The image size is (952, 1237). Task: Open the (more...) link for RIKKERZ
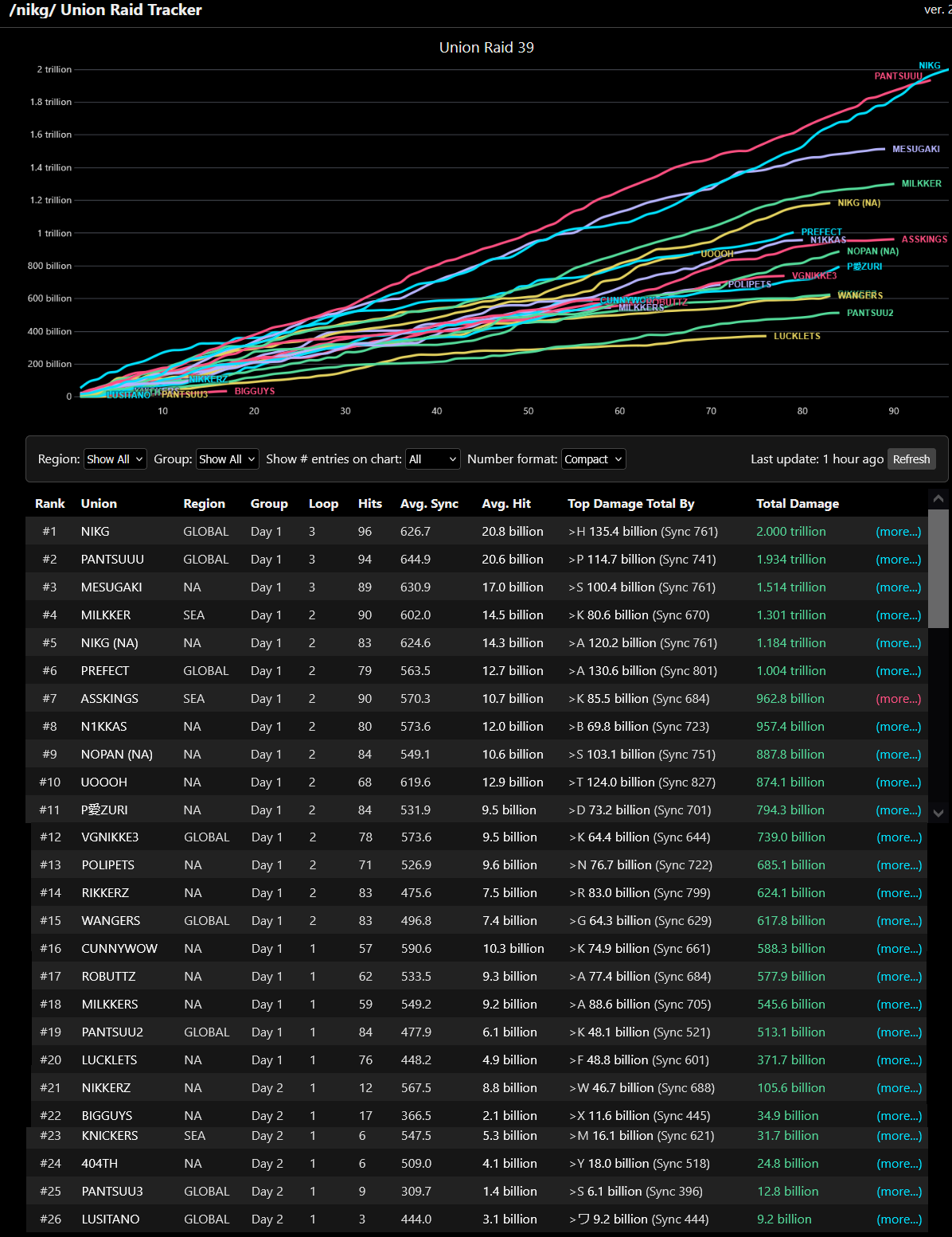pos(899,893)
